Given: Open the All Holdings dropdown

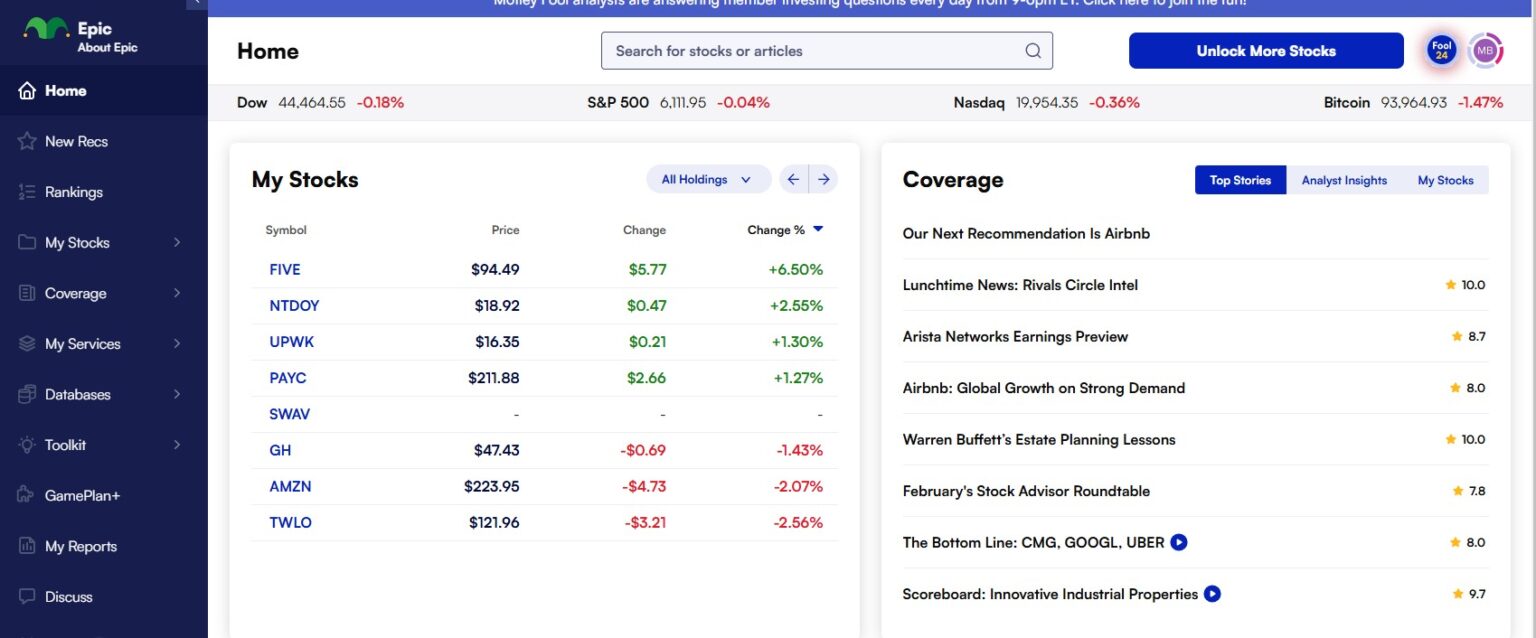Looking at the screenshot, I should point(708,179).
